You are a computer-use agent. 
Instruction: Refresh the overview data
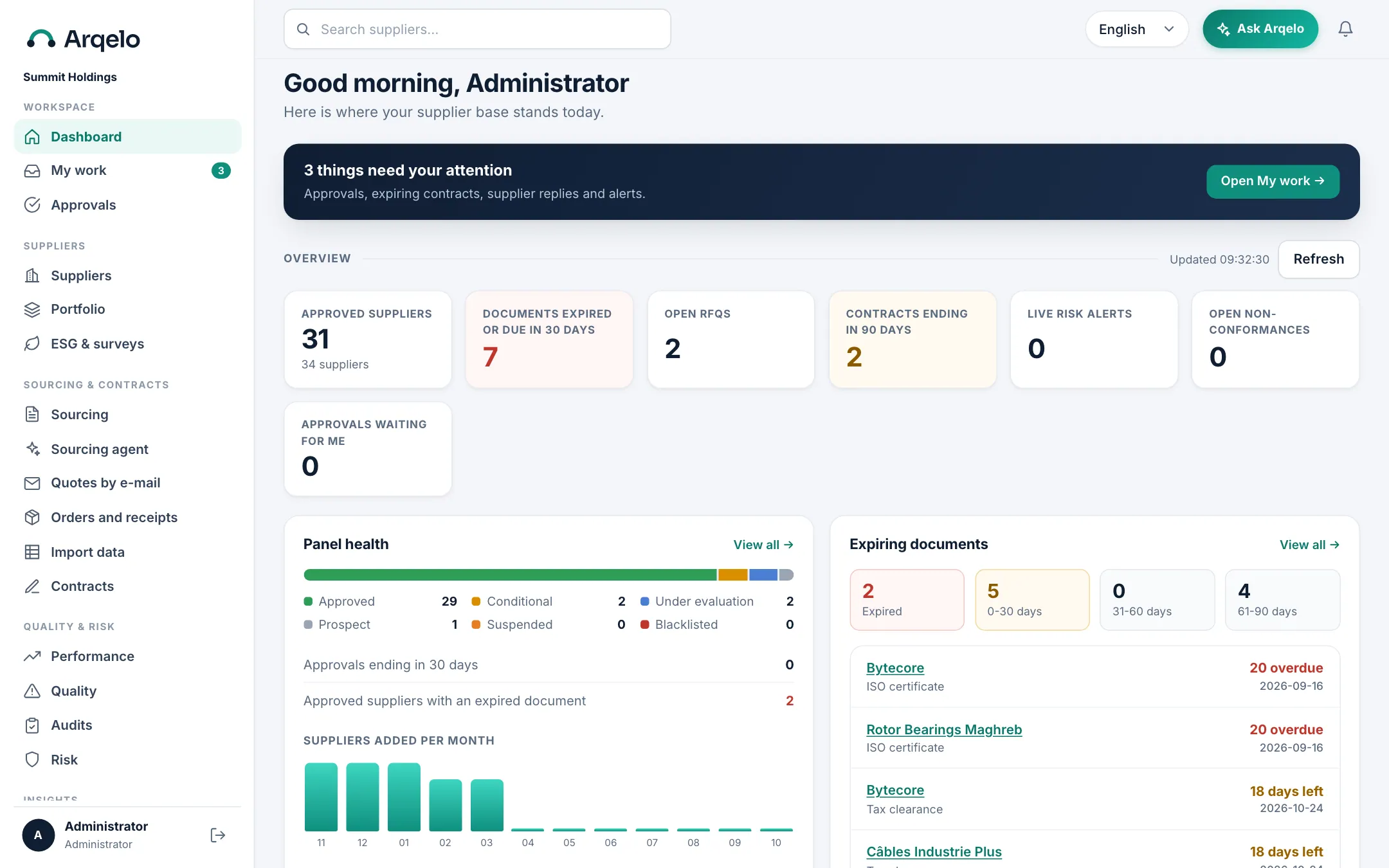(x=1318, y=259)
